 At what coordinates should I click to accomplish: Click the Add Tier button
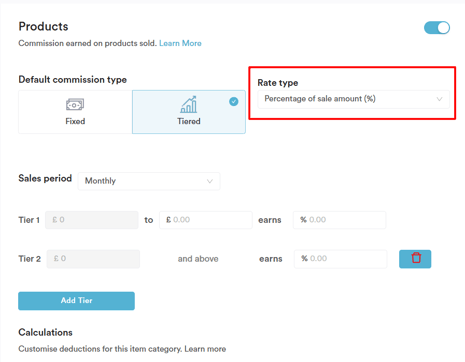(x=76, y=301)
